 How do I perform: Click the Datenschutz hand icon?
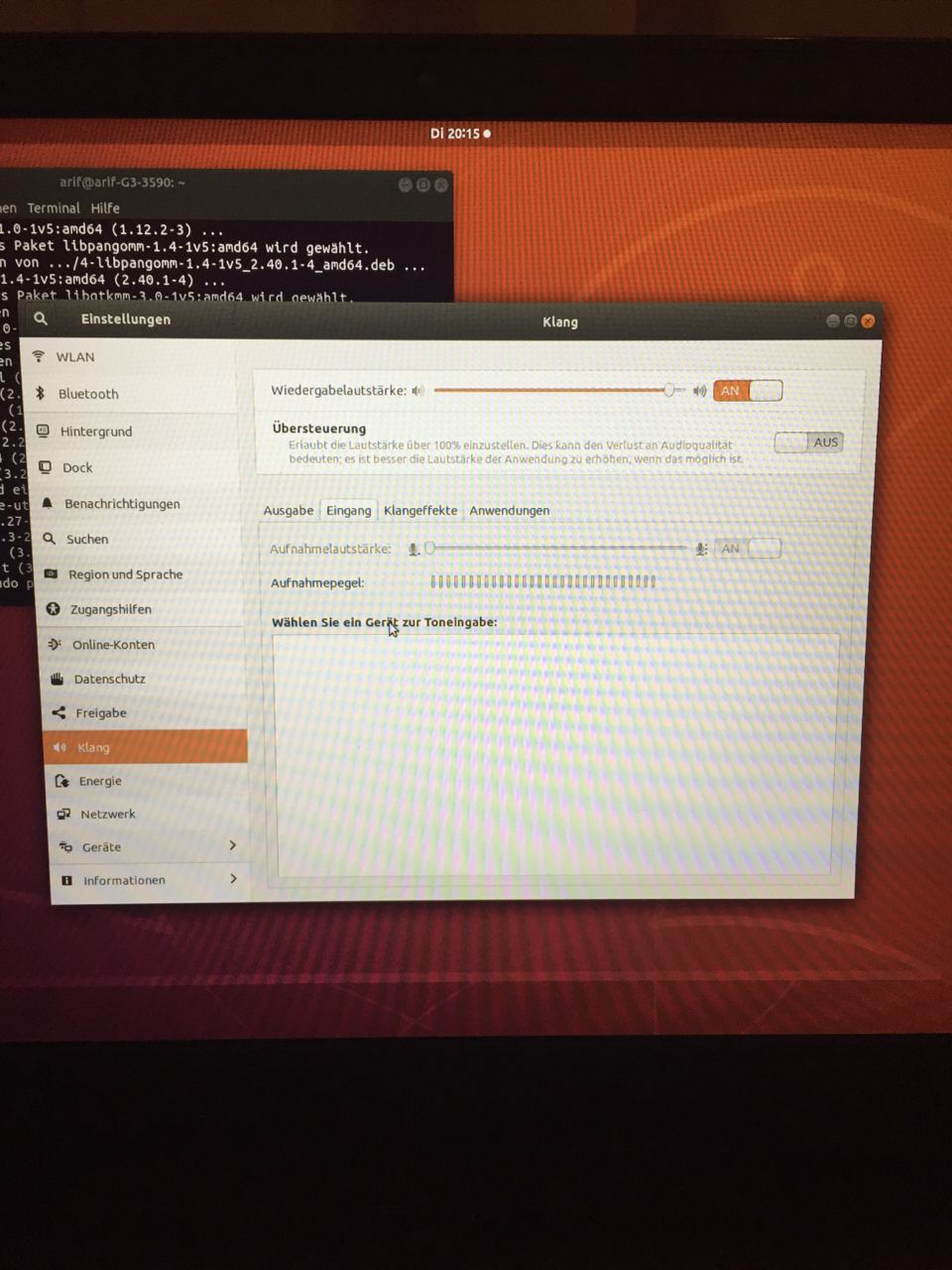pos(57,679)
